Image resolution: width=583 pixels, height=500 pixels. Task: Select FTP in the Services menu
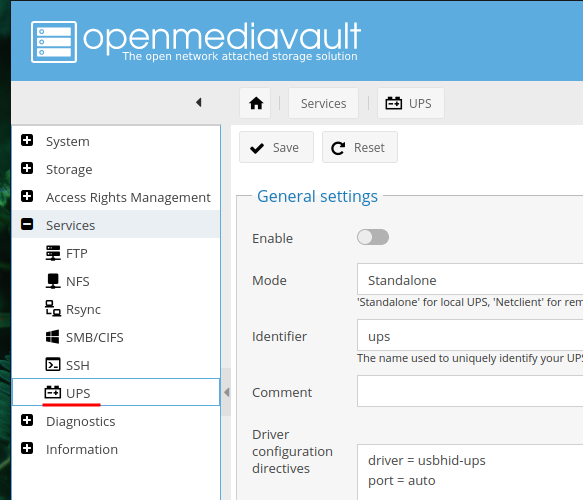coord(116,253)
